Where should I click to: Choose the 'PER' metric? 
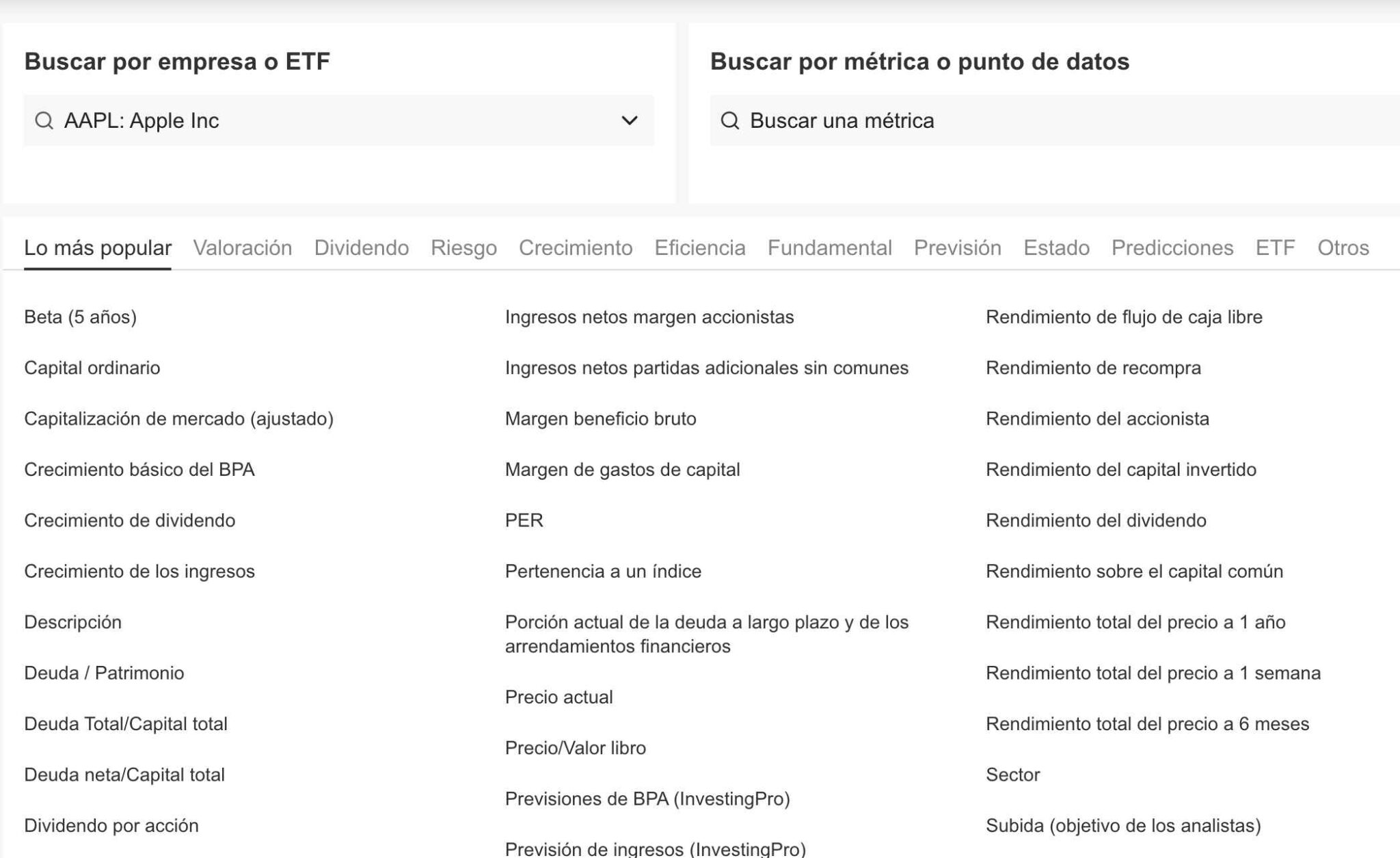pos(522,520)
